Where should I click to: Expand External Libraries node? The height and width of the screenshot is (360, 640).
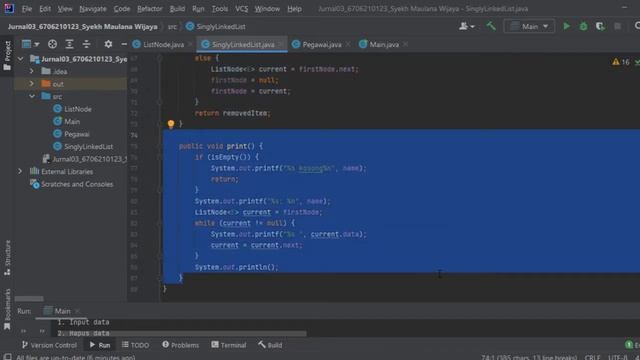(x=20, y=171)
